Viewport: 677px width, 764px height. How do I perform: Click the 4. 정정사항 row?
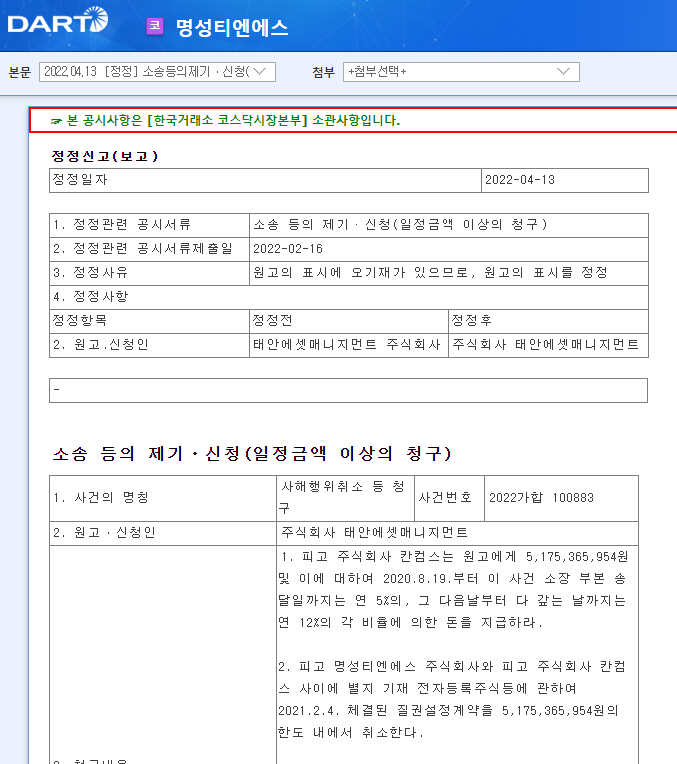pos(349,297)
